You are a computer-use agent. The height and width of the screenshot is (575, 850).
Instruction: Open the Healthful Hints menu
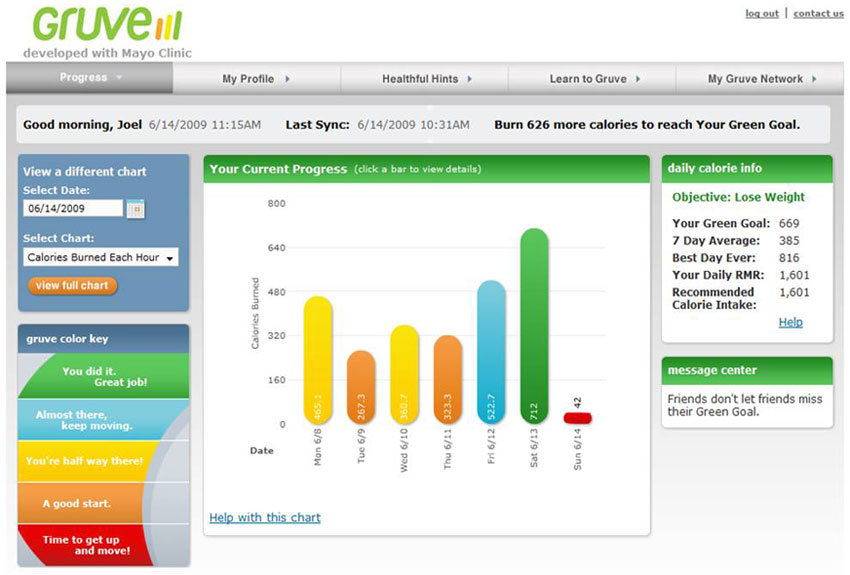click(424, 79)
